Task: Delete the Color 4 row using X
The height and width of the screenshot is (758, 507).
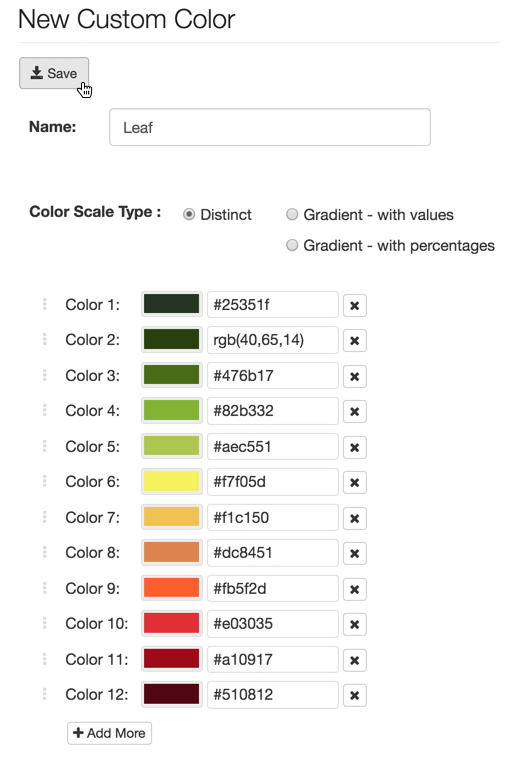Action: (x=354, y=411)
